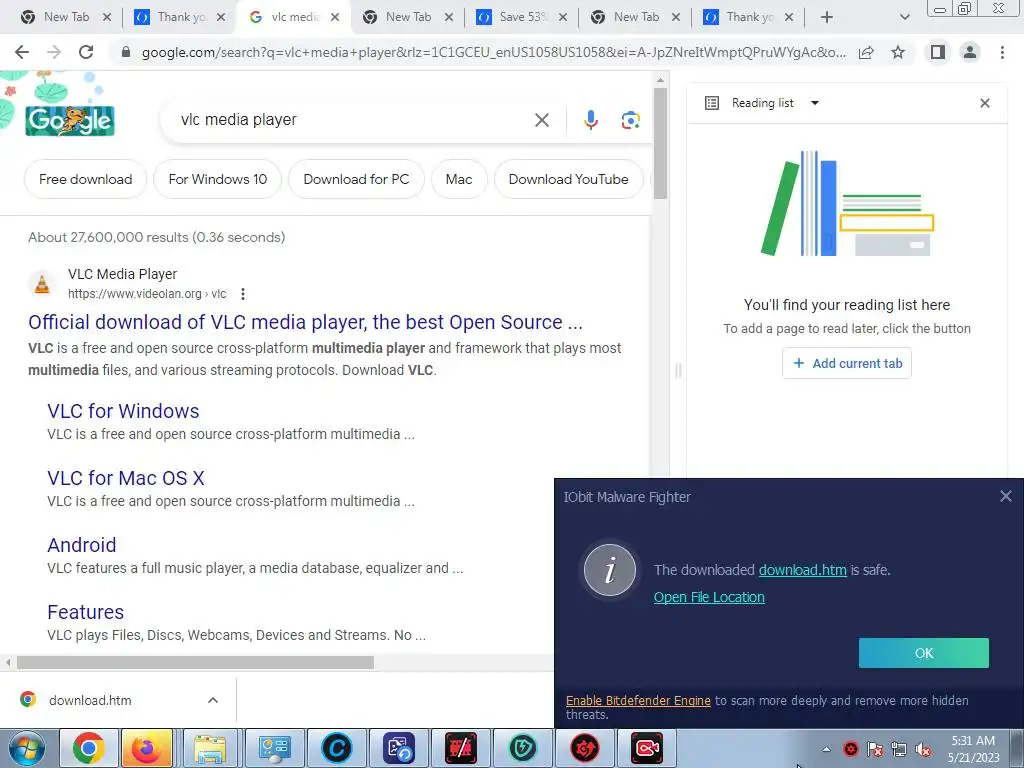Open the Chrome profile avatar

970,52
